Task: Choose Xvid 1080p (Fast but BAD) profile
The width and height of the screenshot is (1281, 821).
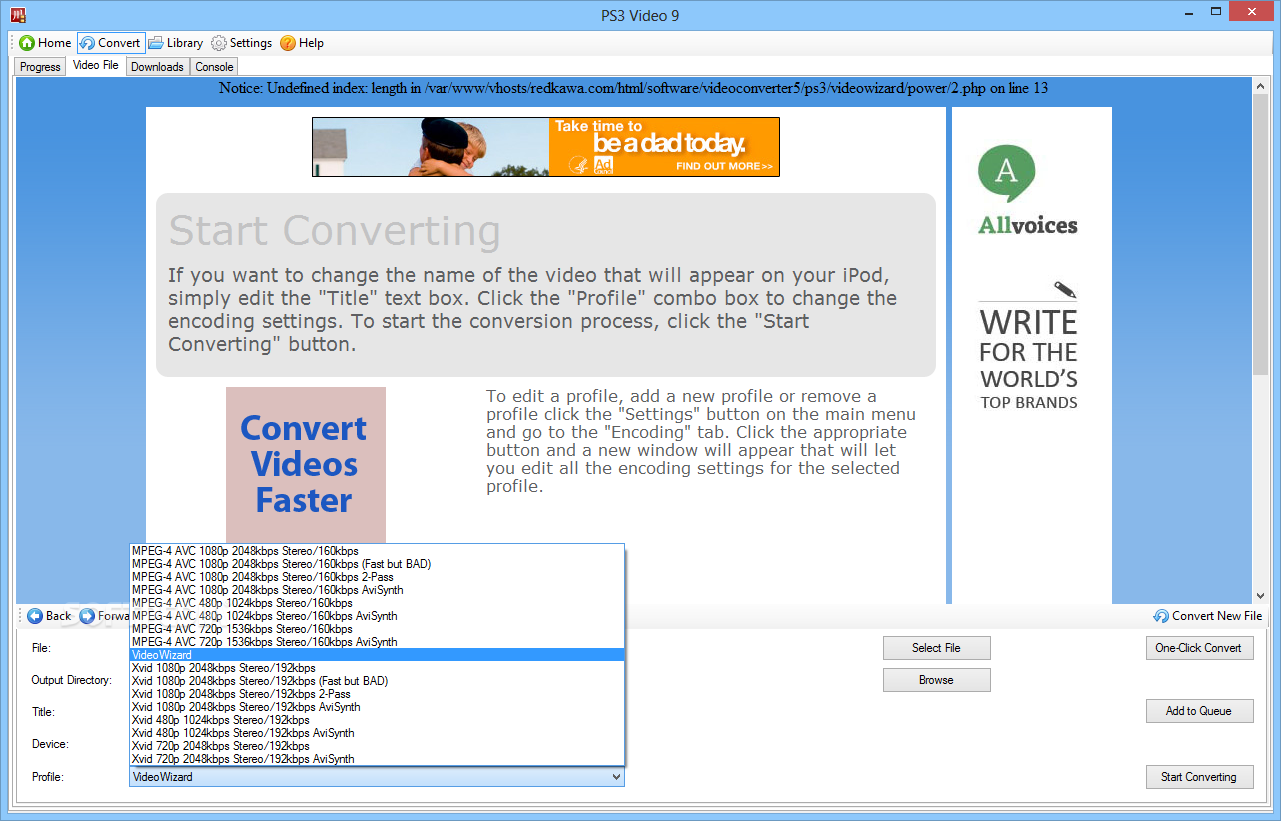Action: (377, 681)
